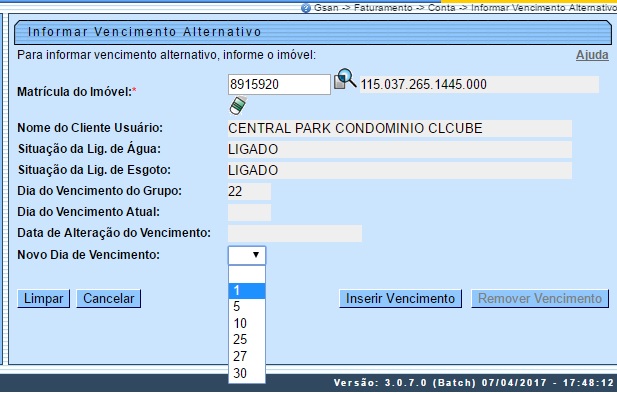Select day 30 in the dropdown list
Screen dimensions: 617x393
click(x=247, y=373)
